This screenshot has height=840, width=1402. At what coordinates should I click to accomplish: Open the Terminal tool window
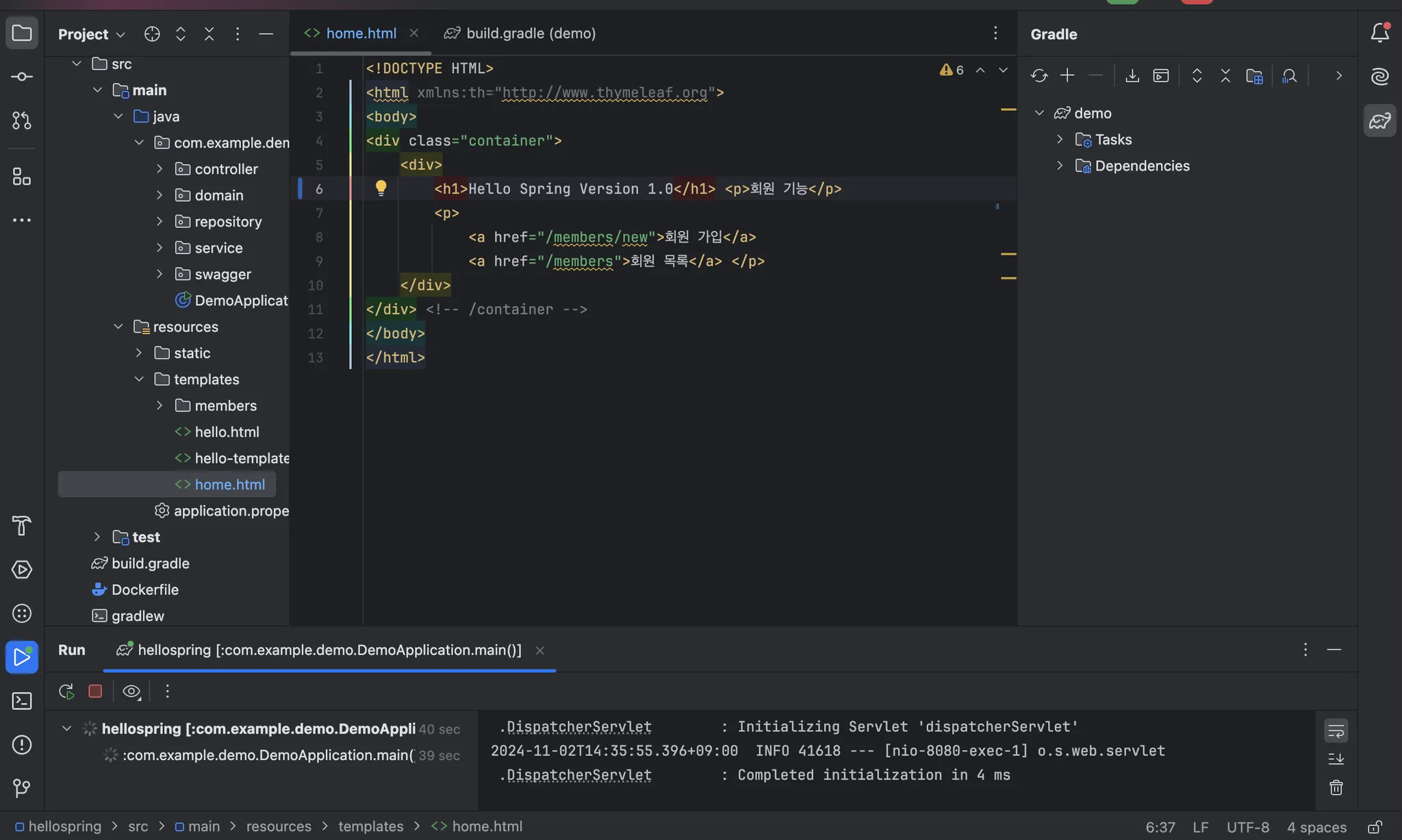[22, 701]
